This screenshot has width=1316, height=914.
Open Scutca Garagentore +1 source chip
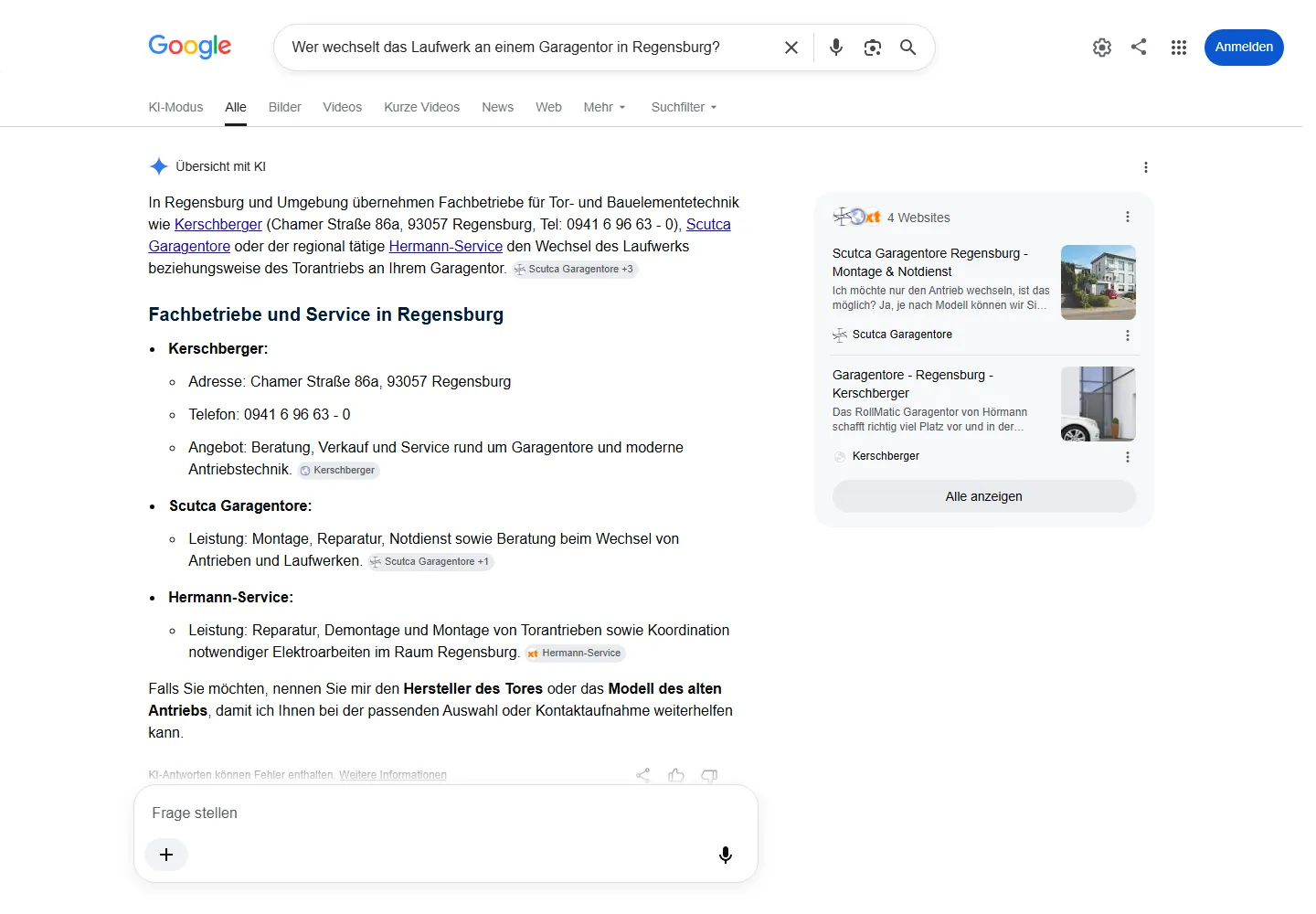click(430, 561)
